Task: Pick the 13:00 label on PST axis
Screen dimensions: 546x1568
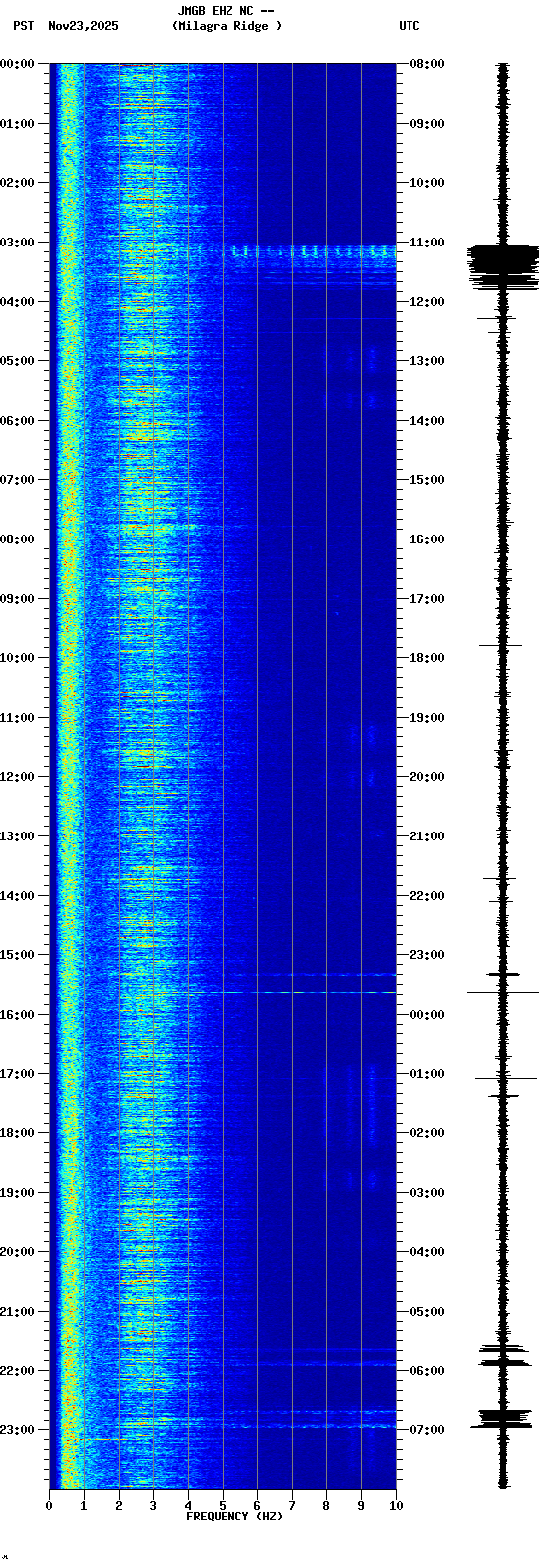Action: 17,836
